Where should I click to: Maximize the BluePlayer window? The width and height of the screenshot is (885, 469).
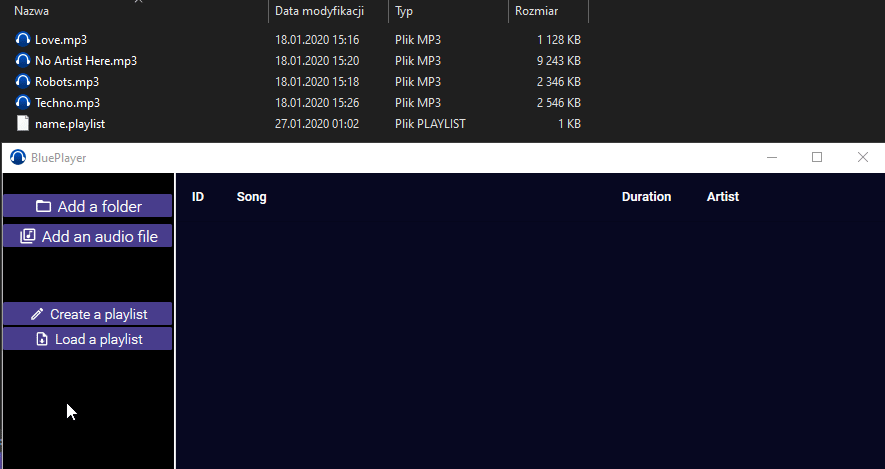pyautogui.click(x=817, y=157)
